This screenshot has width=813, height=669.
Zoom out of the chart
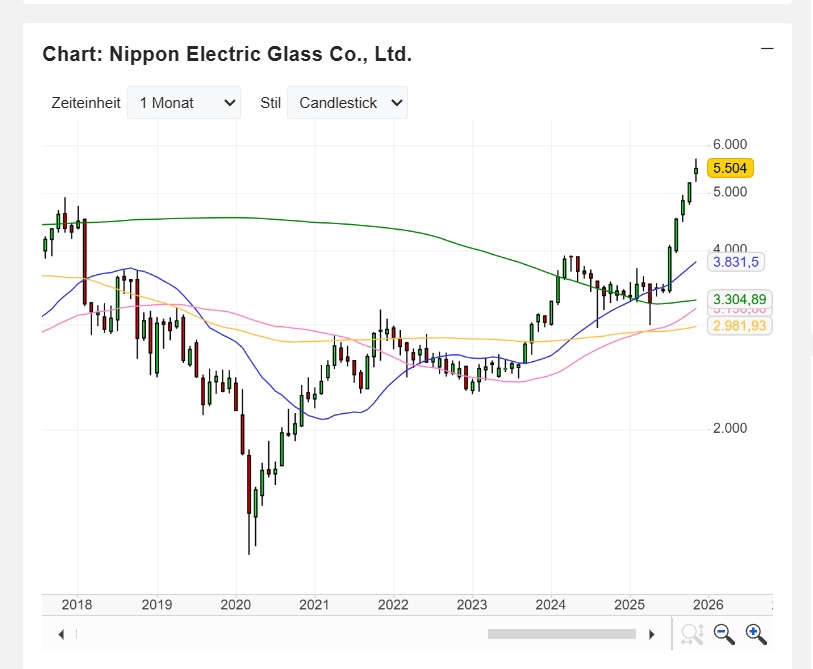724,634
